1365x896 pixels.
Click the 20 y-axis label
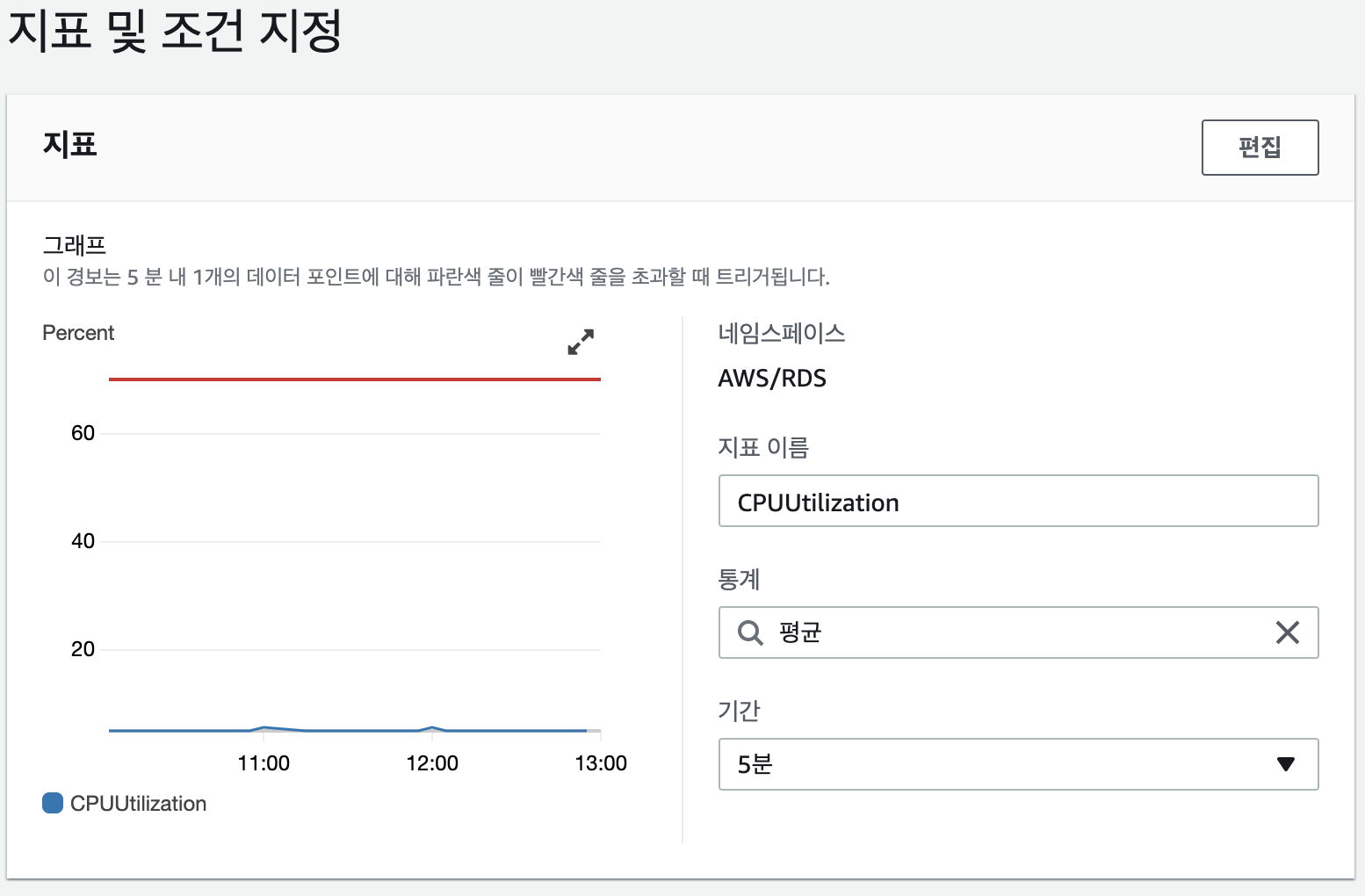83,649
